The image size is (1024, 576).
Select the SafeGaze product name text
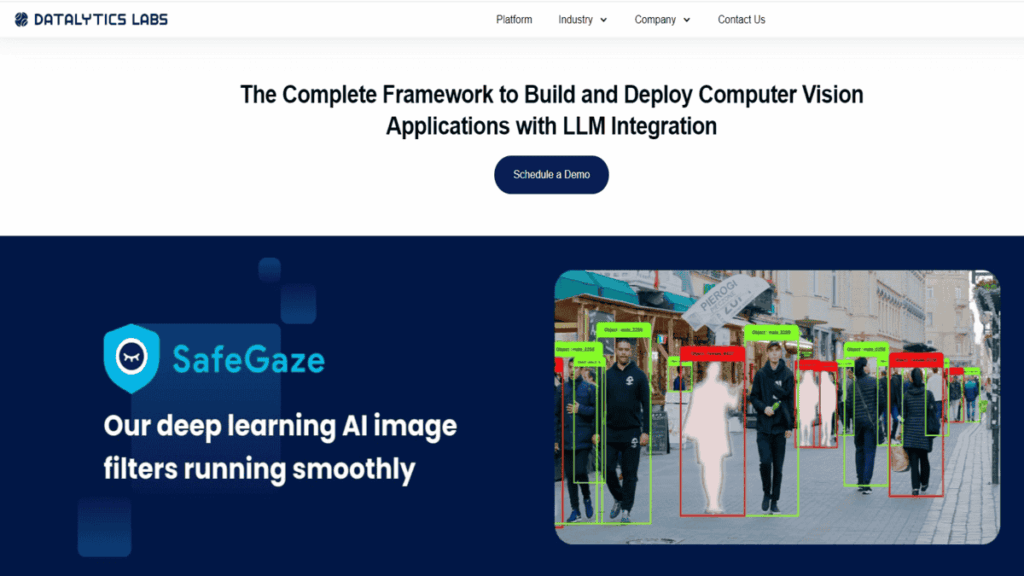pyautogui.click(x=248, y=360)
